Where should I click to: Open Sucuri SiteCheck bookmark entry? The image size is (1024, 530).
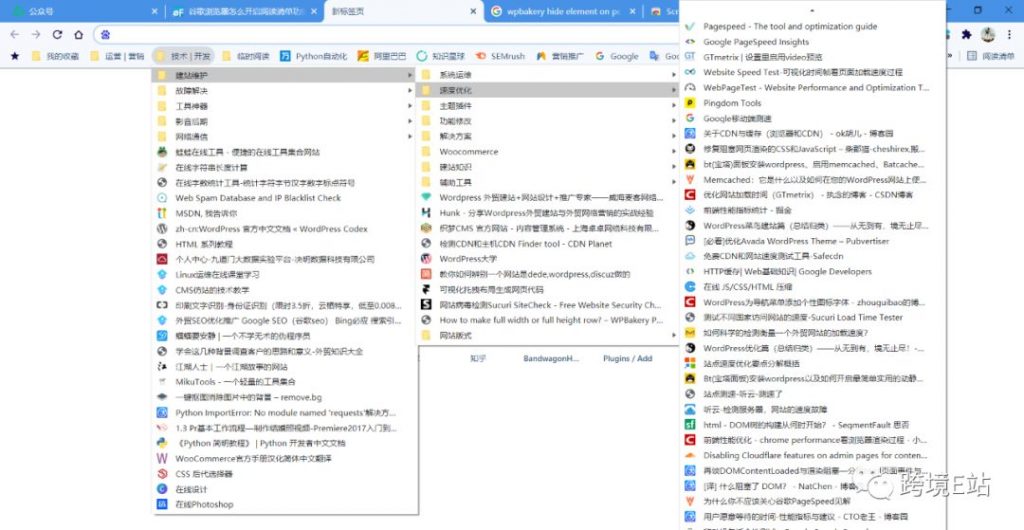548,305
